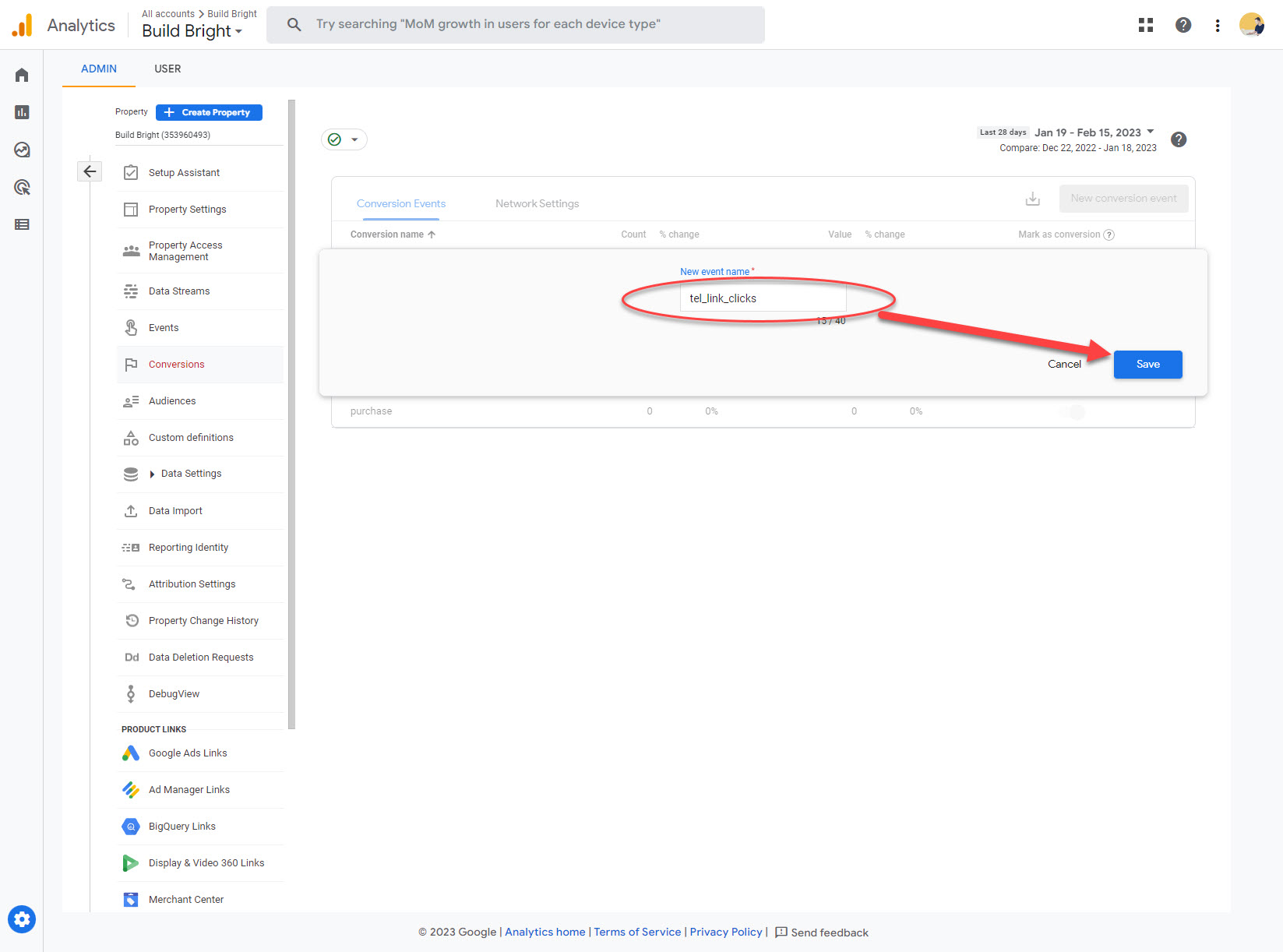Open the Build Bright property selector

pyautogui.click(x=192, y=31)
